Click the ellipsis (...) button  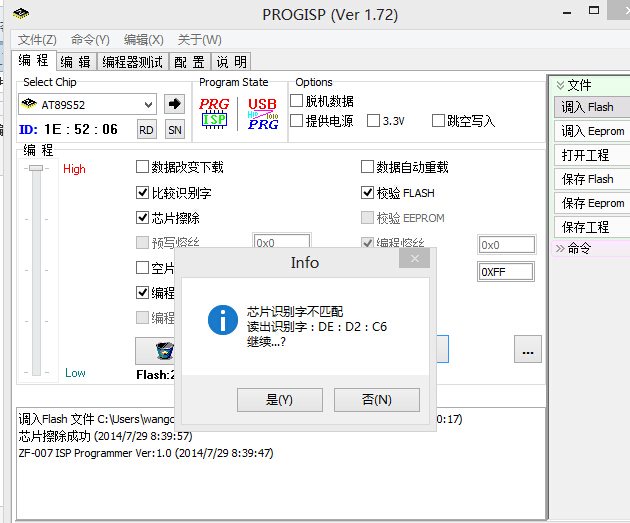pos(528,349)
